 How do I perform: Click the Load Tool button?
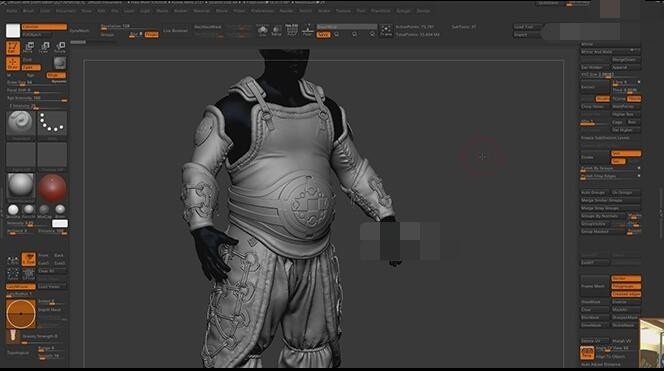[x=527, y=27]
